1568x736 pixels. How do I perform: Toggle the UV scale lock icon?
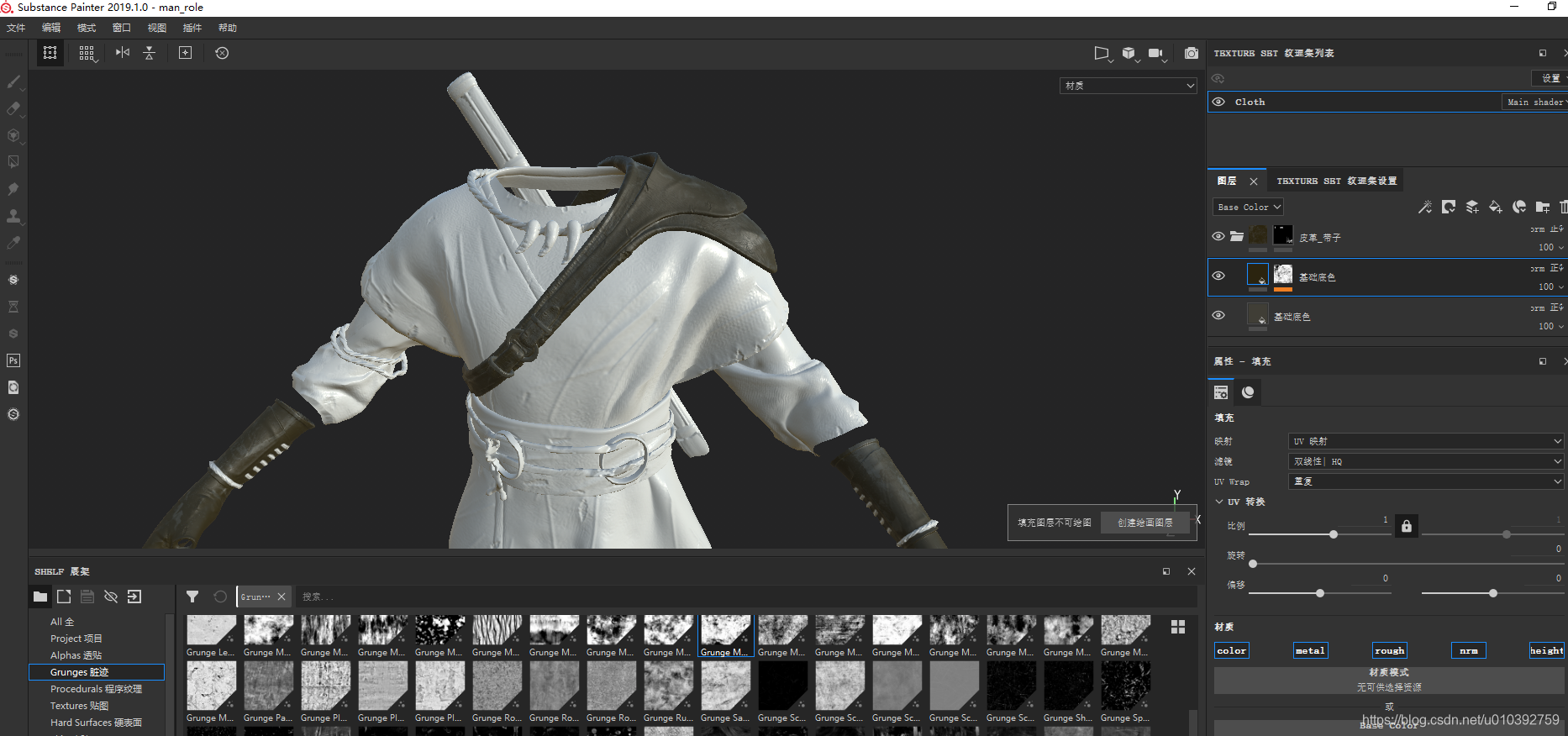1407,526
